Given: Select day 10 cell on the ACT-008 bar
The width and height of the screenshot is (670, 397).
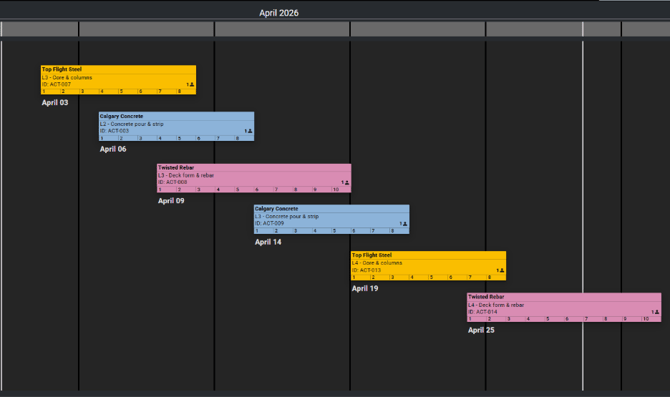Looking at the screenshot, I should click(x=341, y=189).
